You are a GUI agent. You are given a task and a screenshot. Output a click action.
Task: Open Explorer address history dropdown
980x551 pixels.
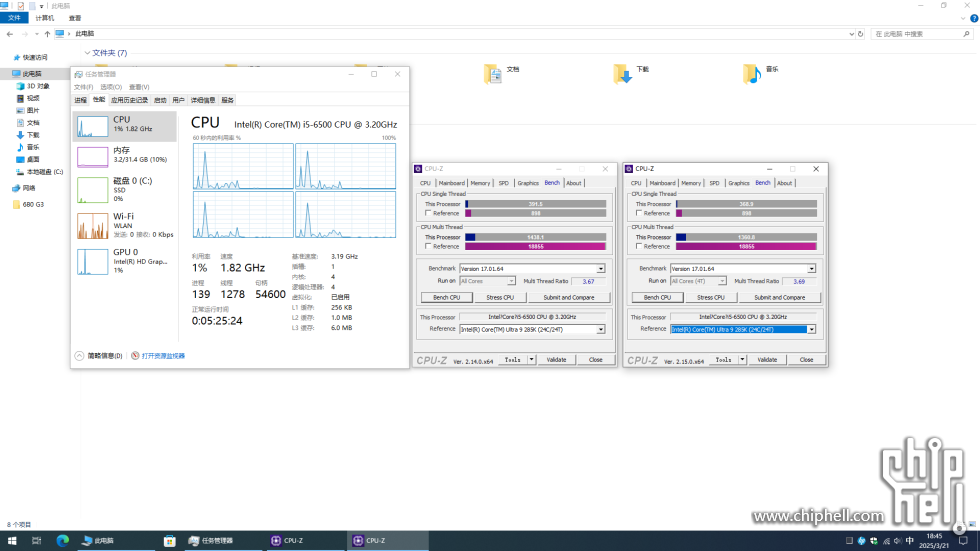click(851, 34)
